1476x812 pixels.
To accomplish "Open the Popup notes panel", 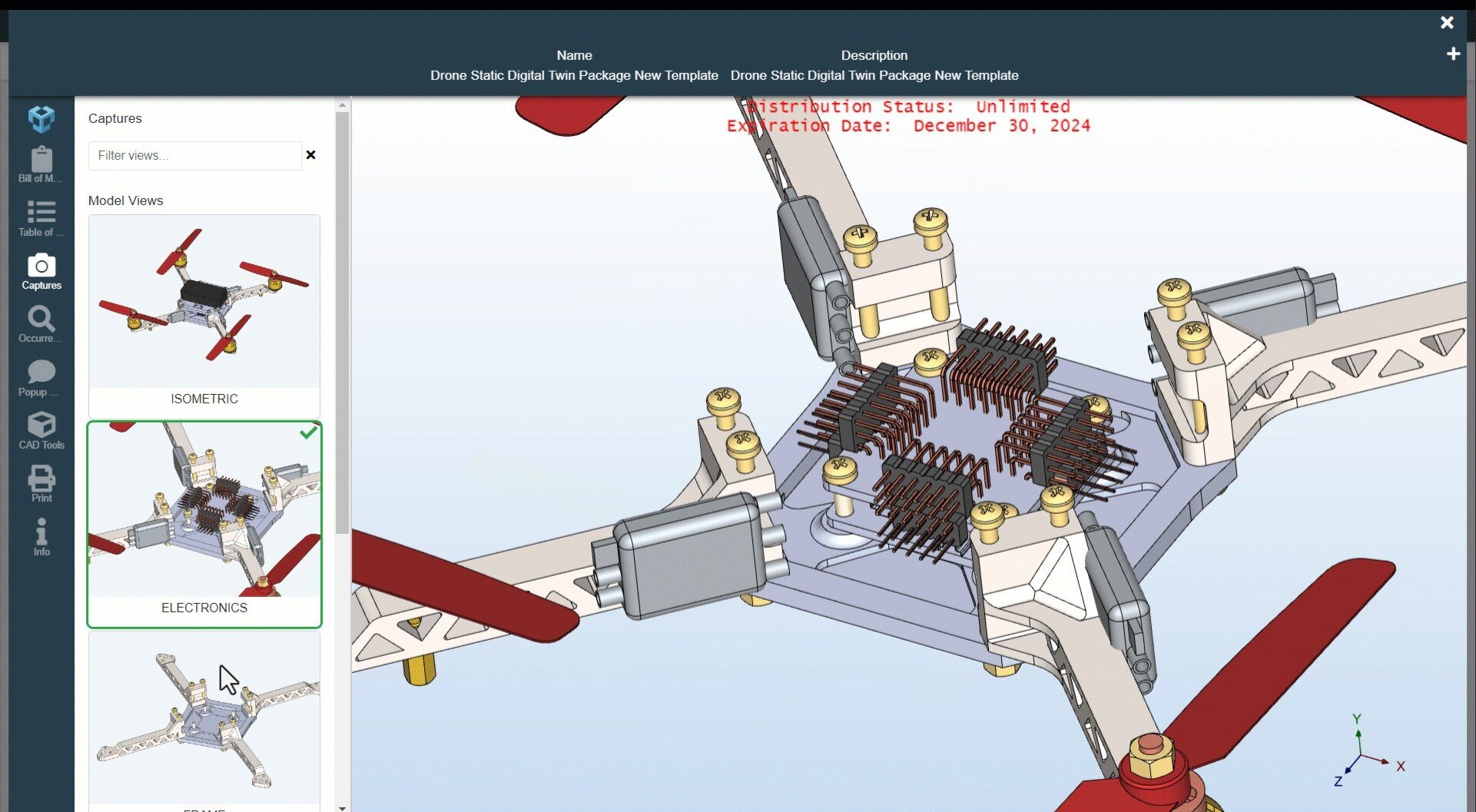I will click(x=41, y=376).
